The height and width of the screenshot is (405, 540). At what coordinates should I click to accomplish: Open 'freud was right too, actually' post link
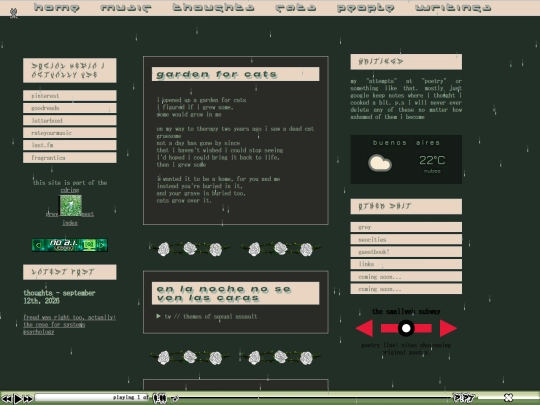click(x=69, y=324)
